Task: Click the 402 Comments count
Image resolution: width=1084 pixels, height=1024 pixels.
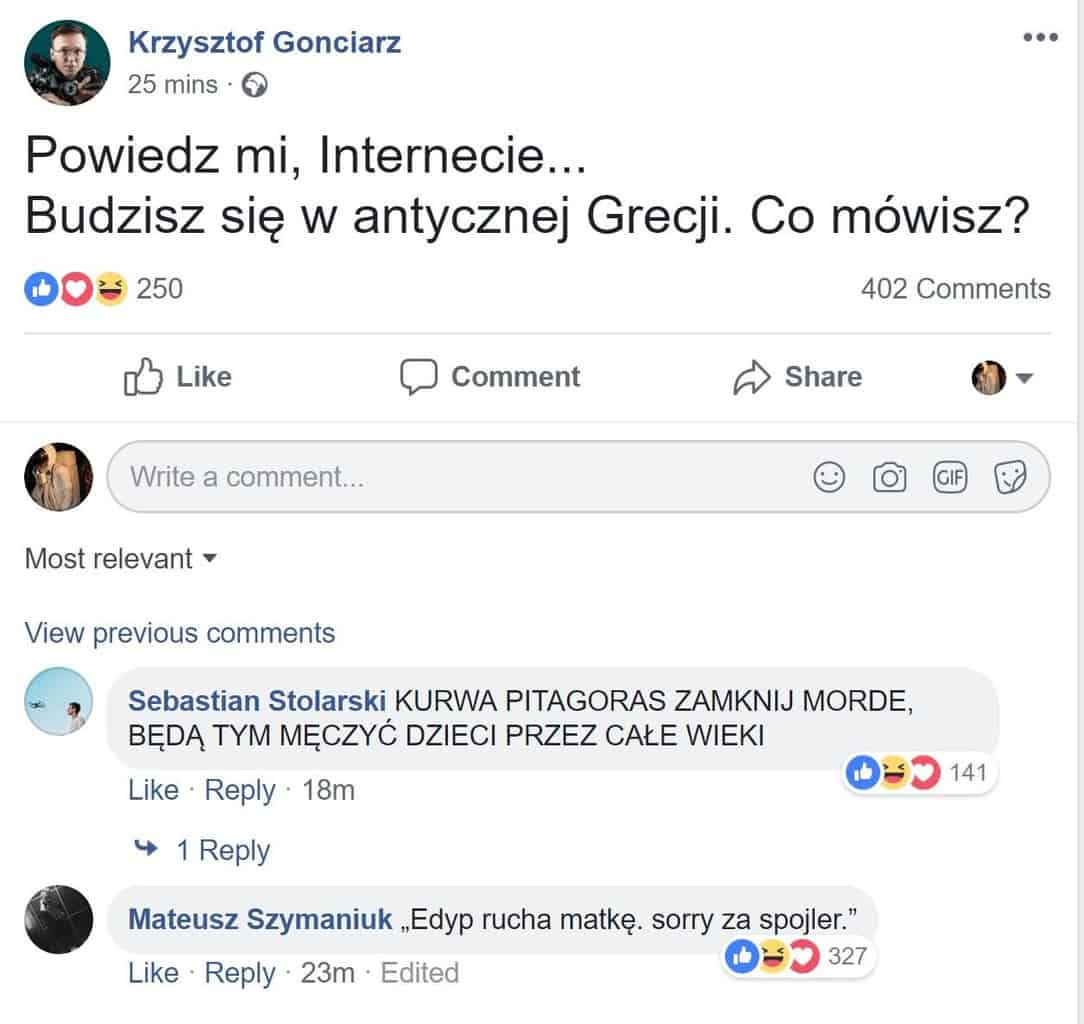Action: coord(955,289)
